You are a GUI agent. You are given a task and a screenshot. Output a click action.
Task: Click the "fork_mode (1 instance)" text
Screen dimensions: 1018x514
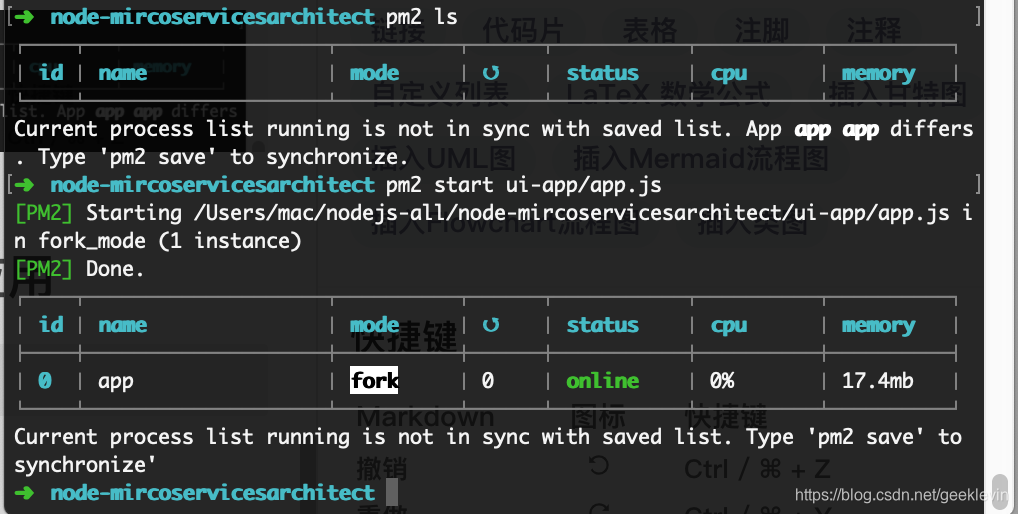point(170,241)
